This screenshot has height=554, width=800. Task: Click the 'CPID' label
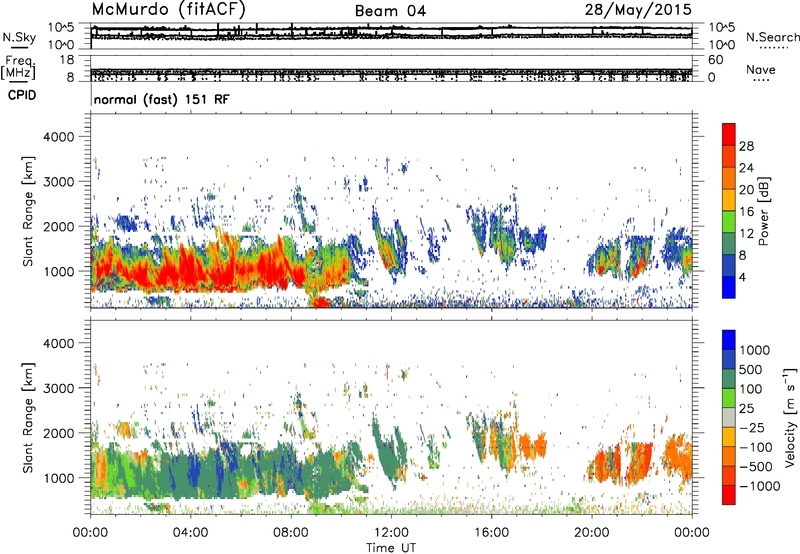(22, 95)
